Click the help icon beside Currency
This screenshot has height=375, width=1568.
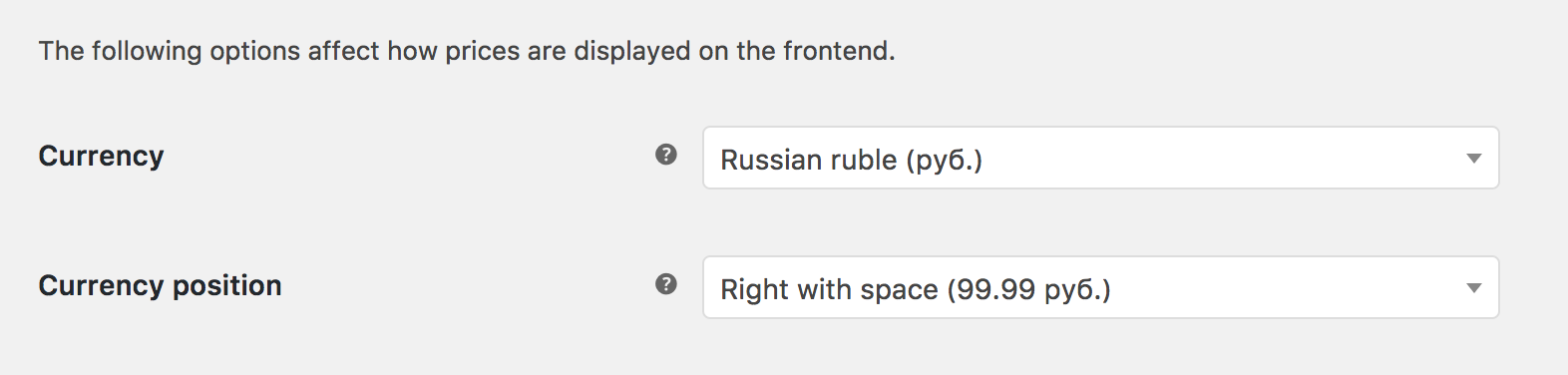point(666,155)
